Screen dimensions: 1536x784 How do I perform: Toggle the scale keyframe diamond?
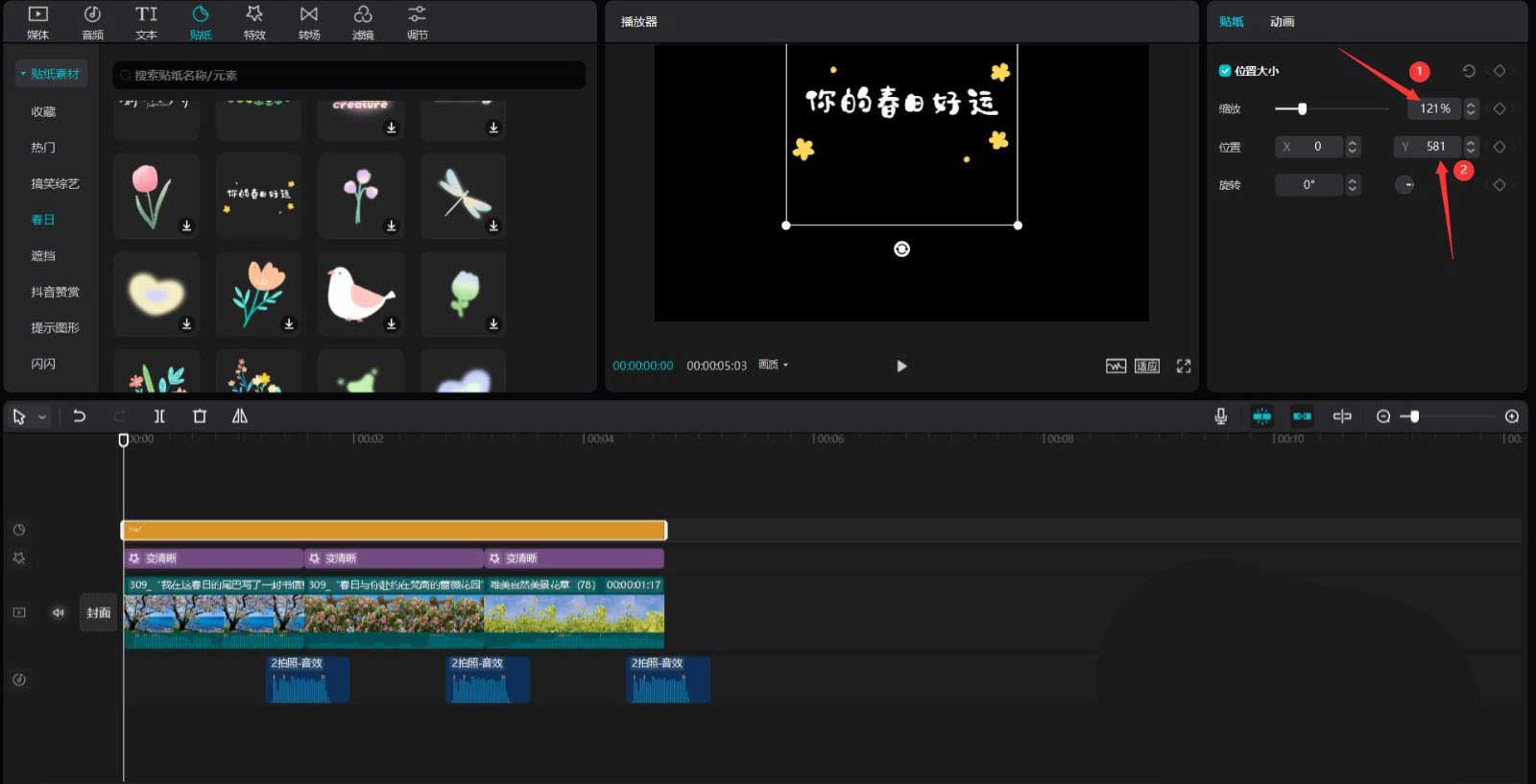coord(1500,108)
